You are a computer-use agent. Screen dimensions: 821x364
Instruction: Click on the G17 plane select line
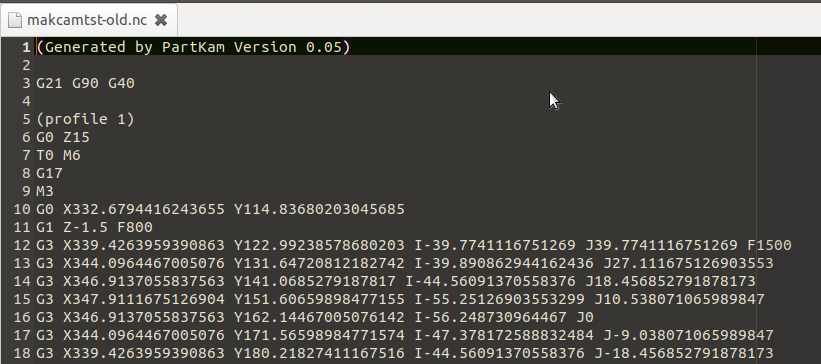click(49, 173)
